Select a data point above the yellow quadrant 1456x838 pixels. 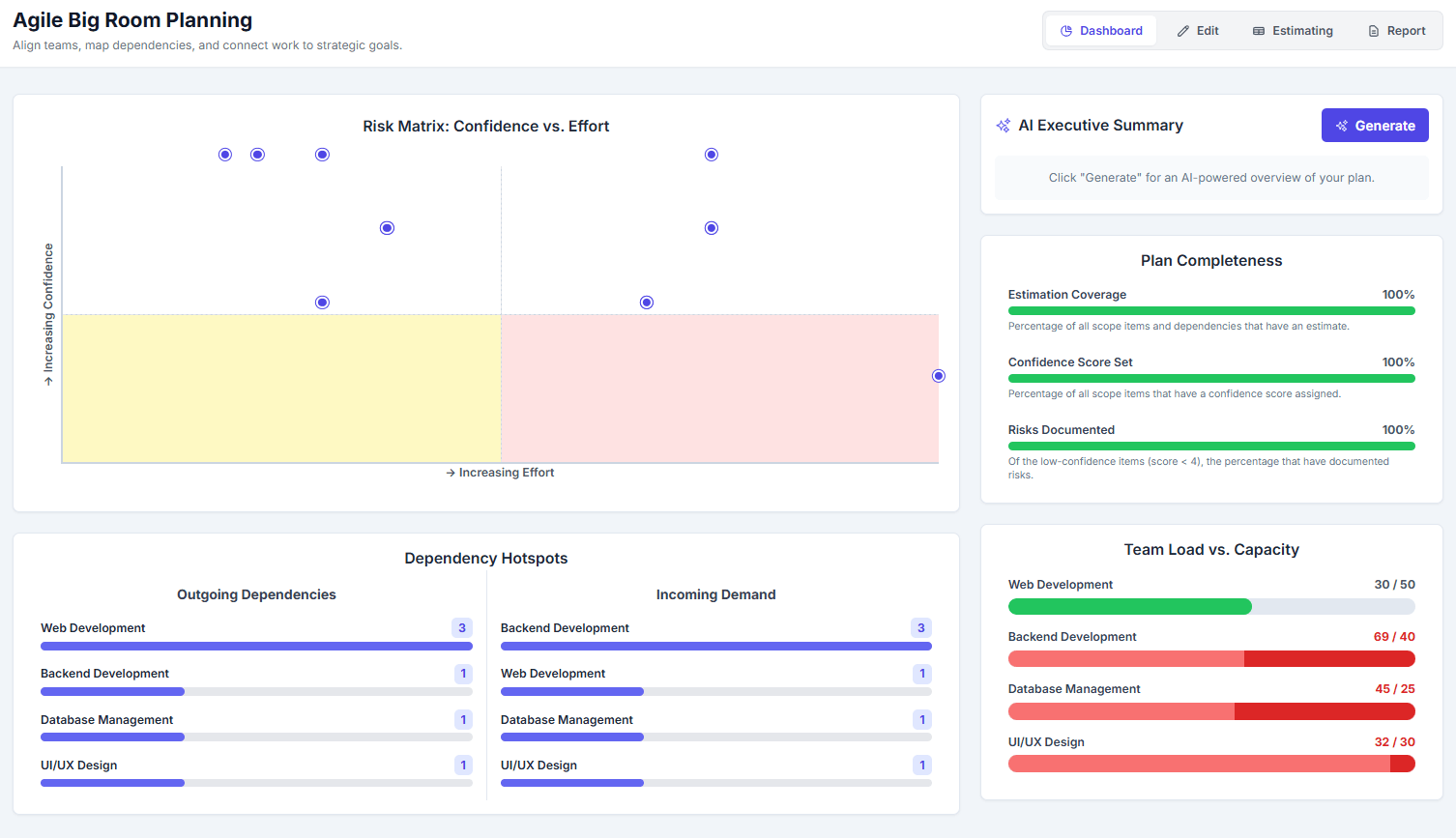[x=322, y=302]
